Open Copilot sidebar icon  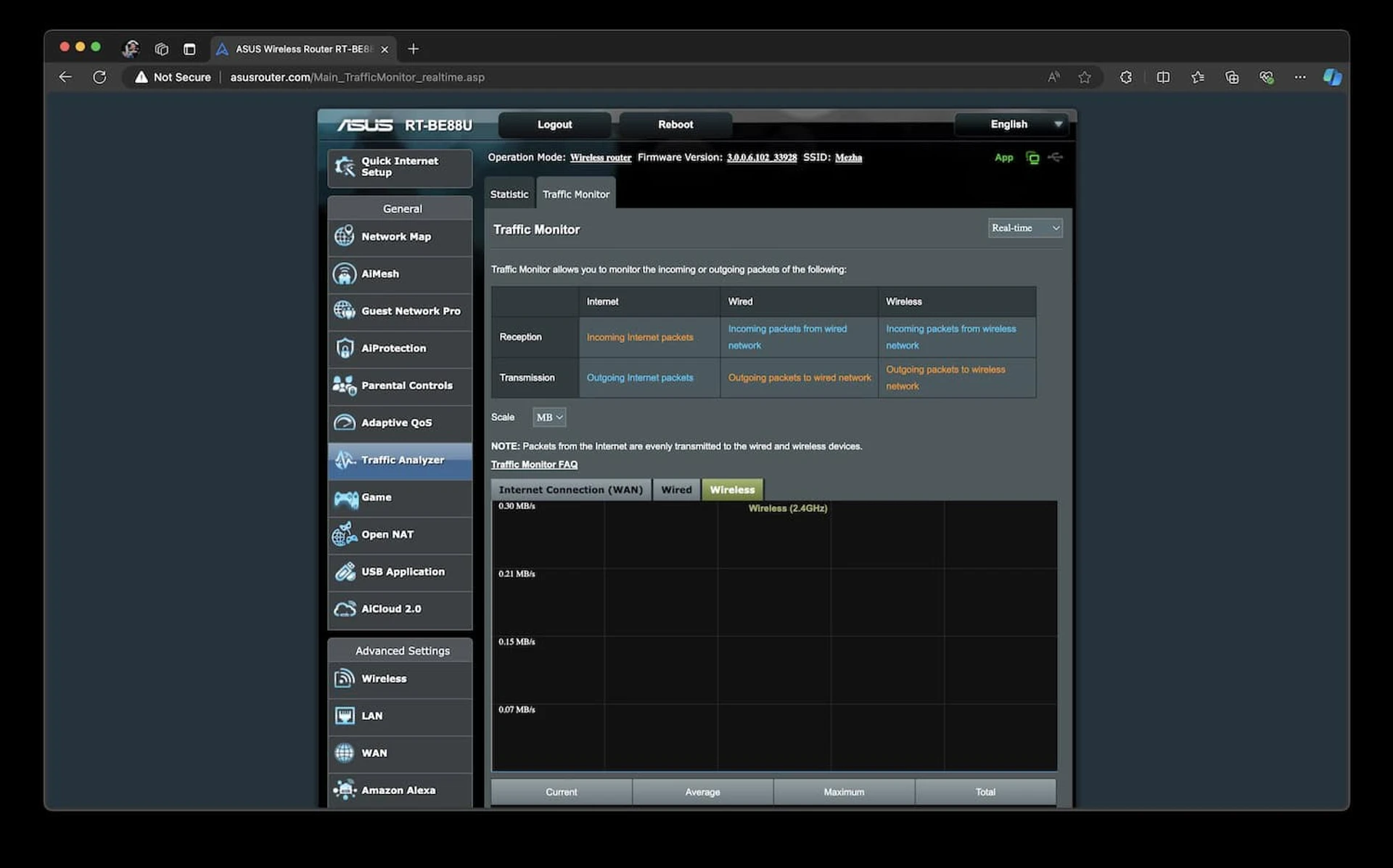[x=1332, y=77]
